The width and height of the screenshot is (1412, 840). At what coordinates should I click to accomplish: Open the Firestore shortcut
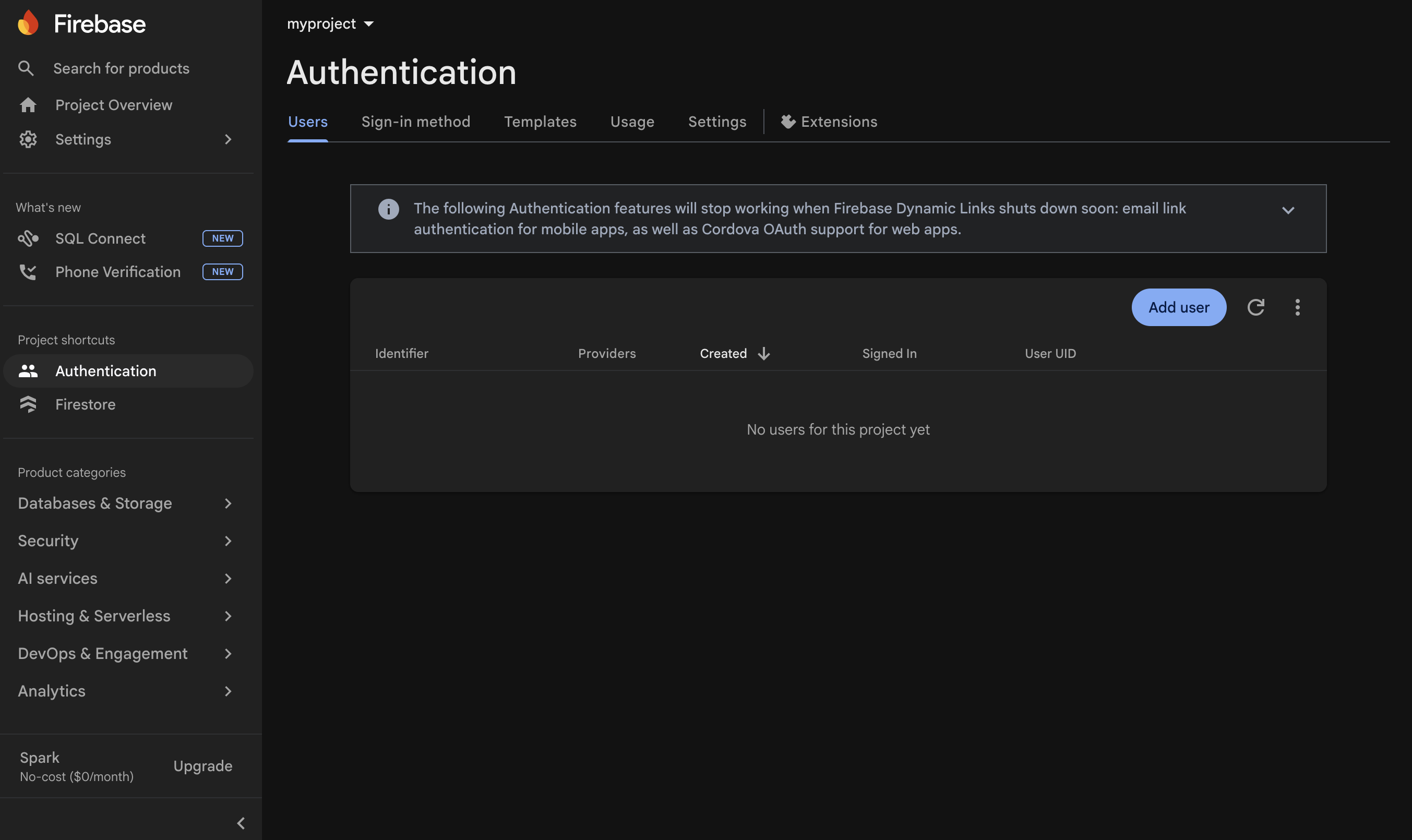(128, 404)
